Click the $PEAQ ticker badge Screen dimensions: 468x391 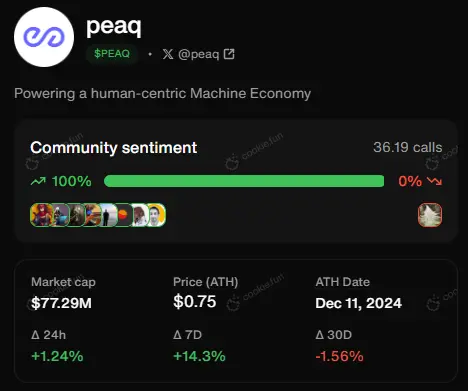pos(112,54)
